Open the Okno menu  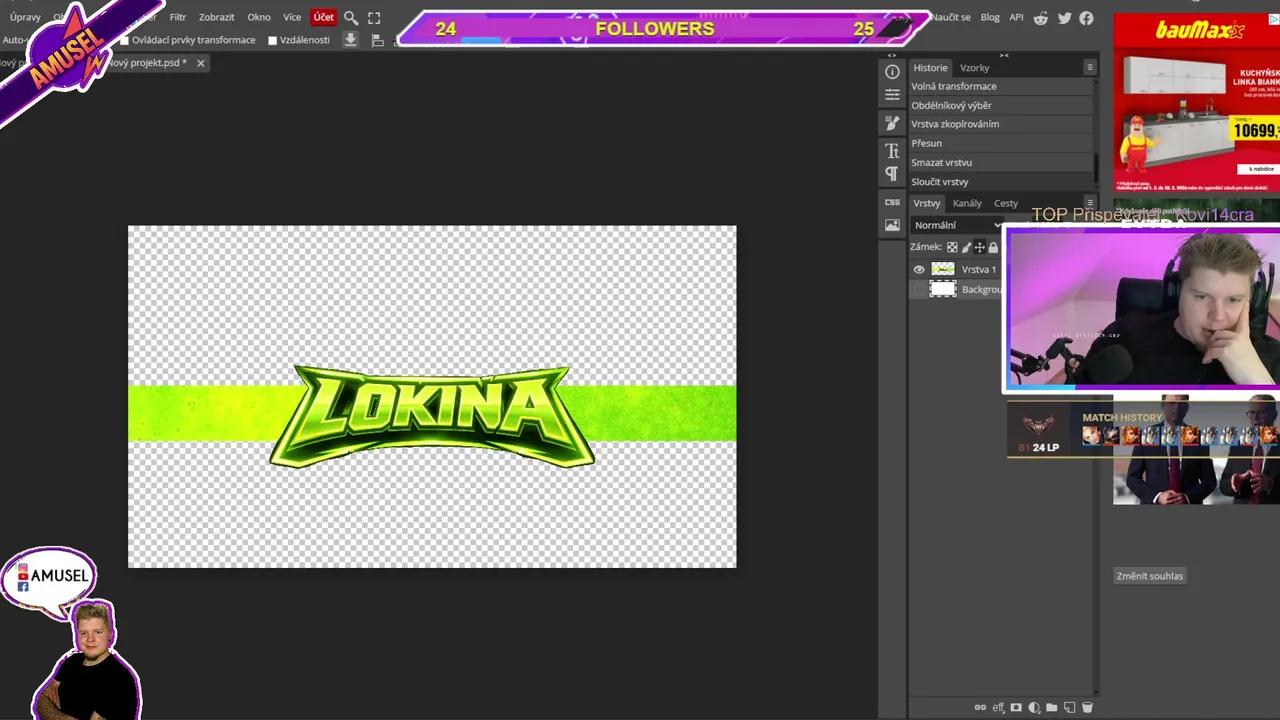(259, 17)
